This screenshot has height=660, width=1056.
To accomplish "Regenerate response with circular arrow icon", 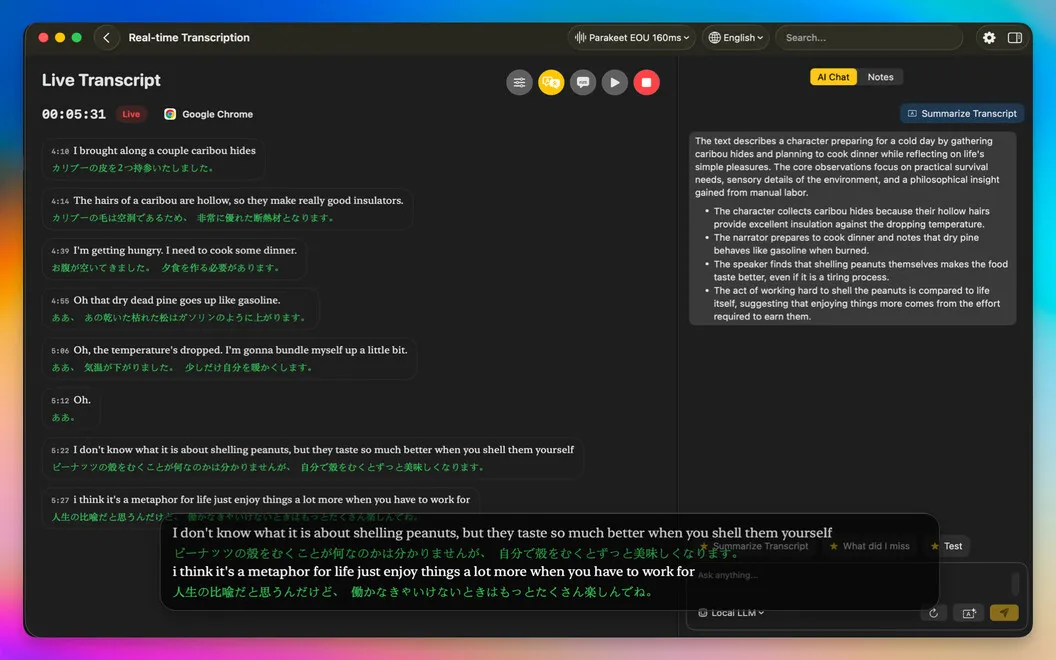I will pos(933,613).
